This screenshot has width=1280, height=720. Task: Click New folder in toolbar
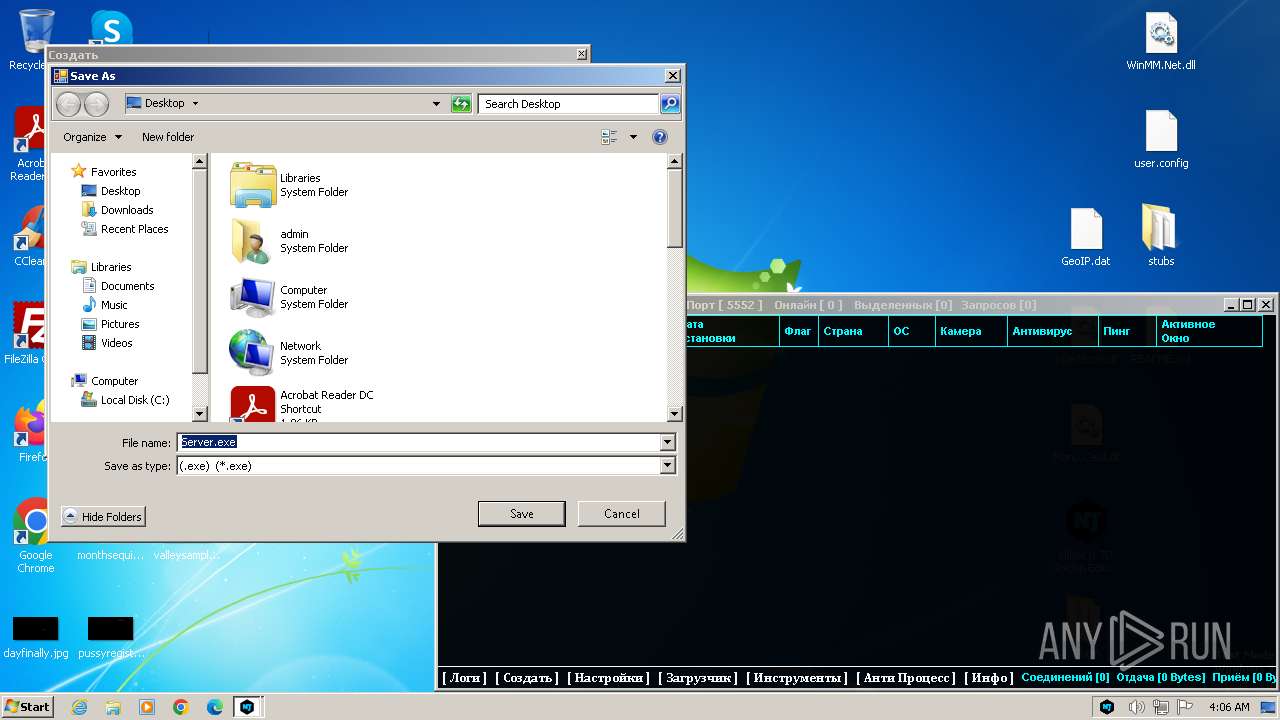pyautogui.click(x=168, y=137)
